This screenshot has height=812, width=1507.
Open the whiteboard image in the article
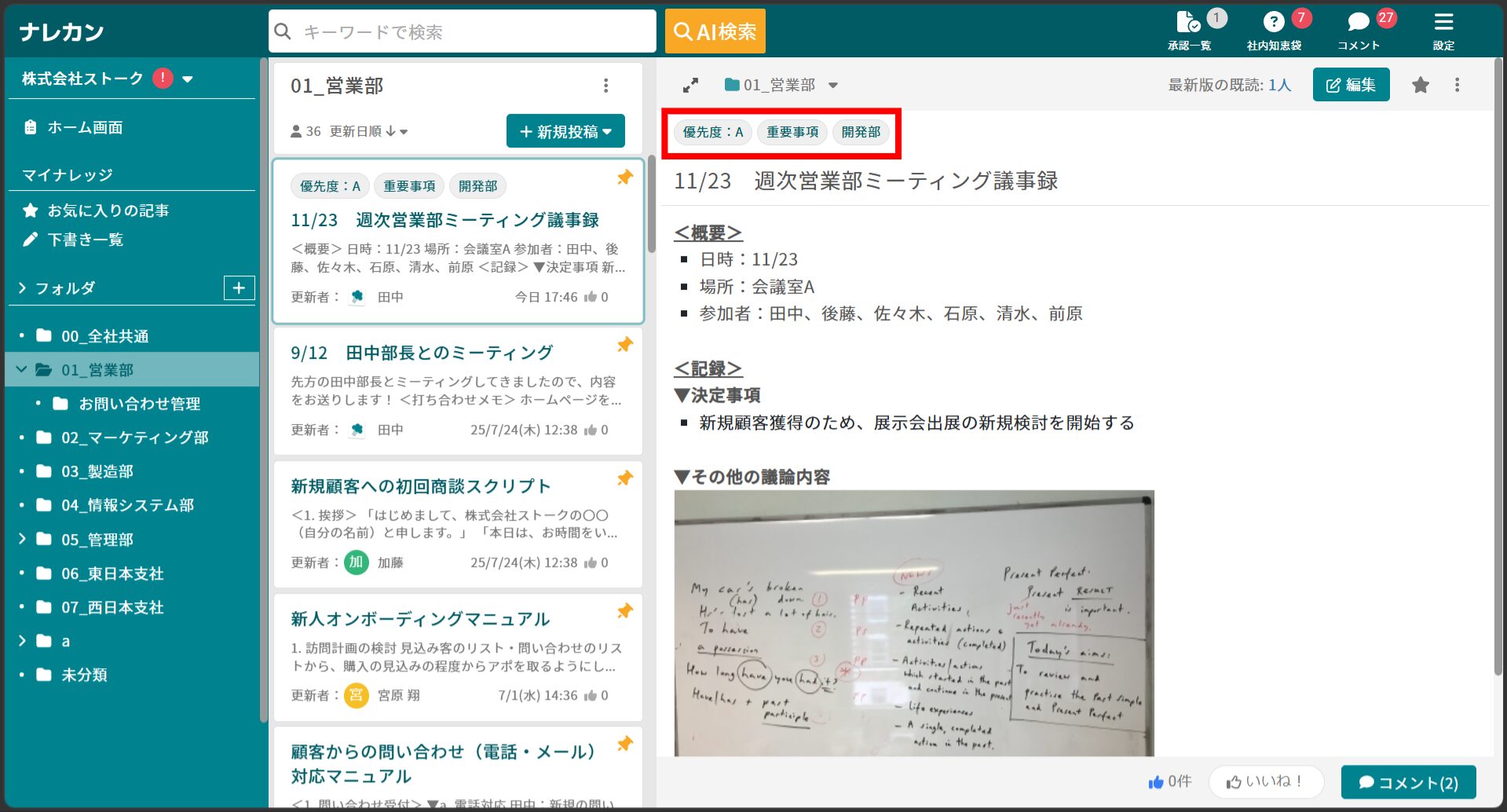[914, 624]
